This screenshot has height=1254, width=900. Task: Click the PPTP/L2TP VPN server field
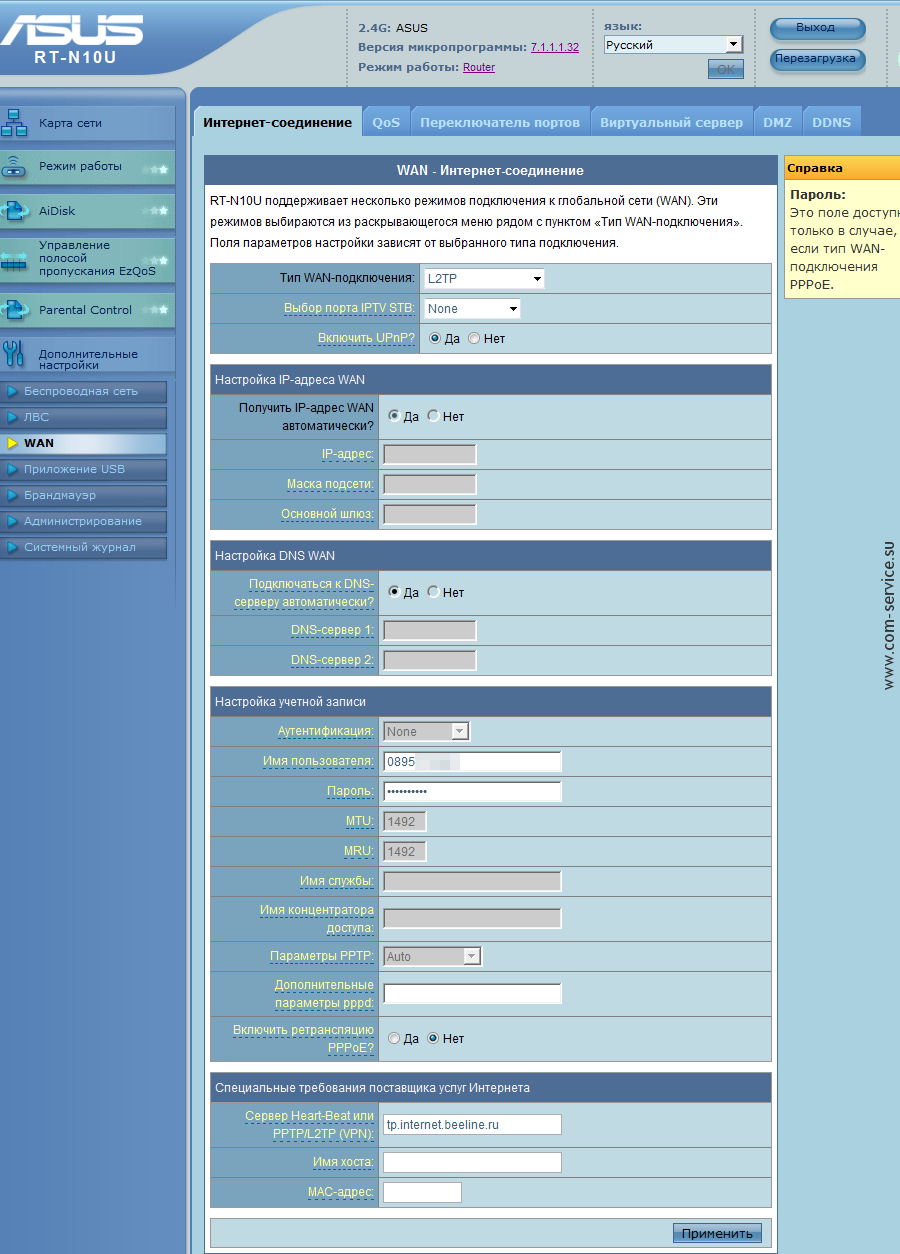click(472, 1124)
